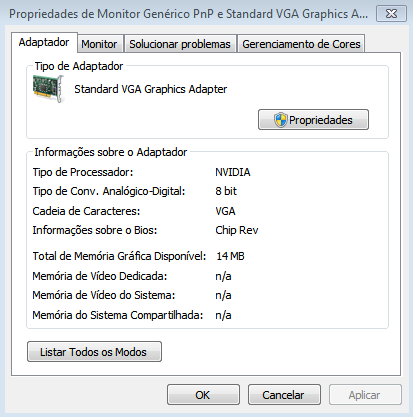Click the Standard VGA Graphics Adapter name

click(150, 89)
